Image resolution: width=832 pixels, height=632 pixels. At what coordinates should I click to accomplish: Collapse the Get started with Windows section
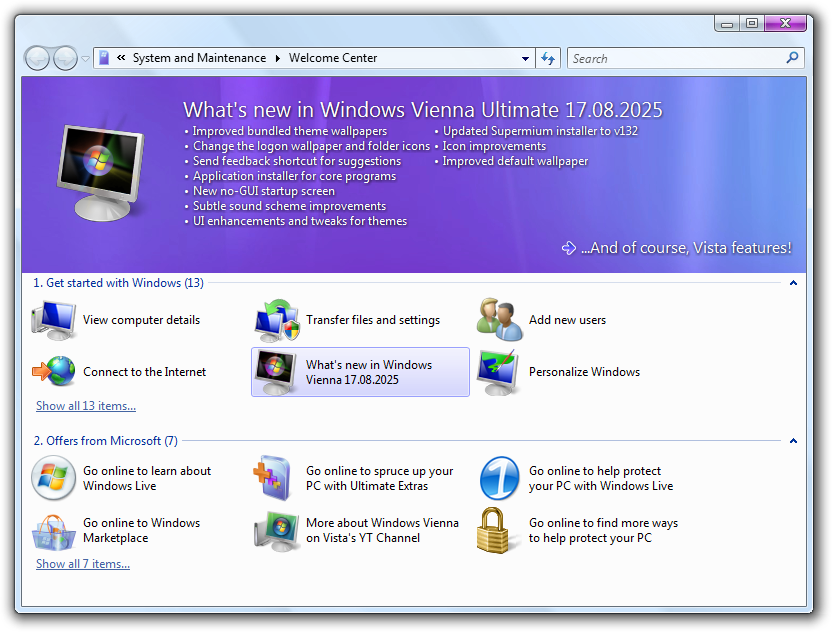click(x=793, y=283)
